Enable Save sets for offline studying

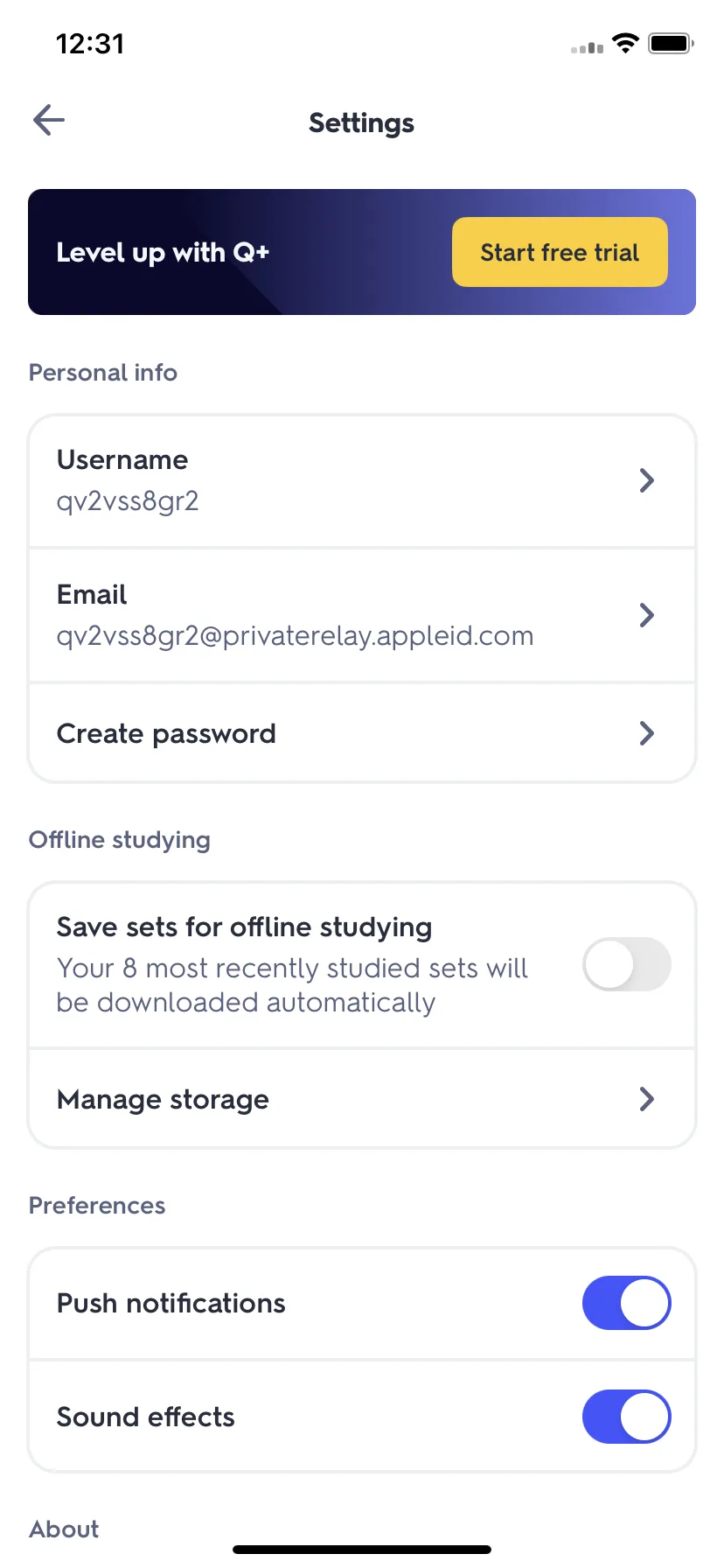627,964
